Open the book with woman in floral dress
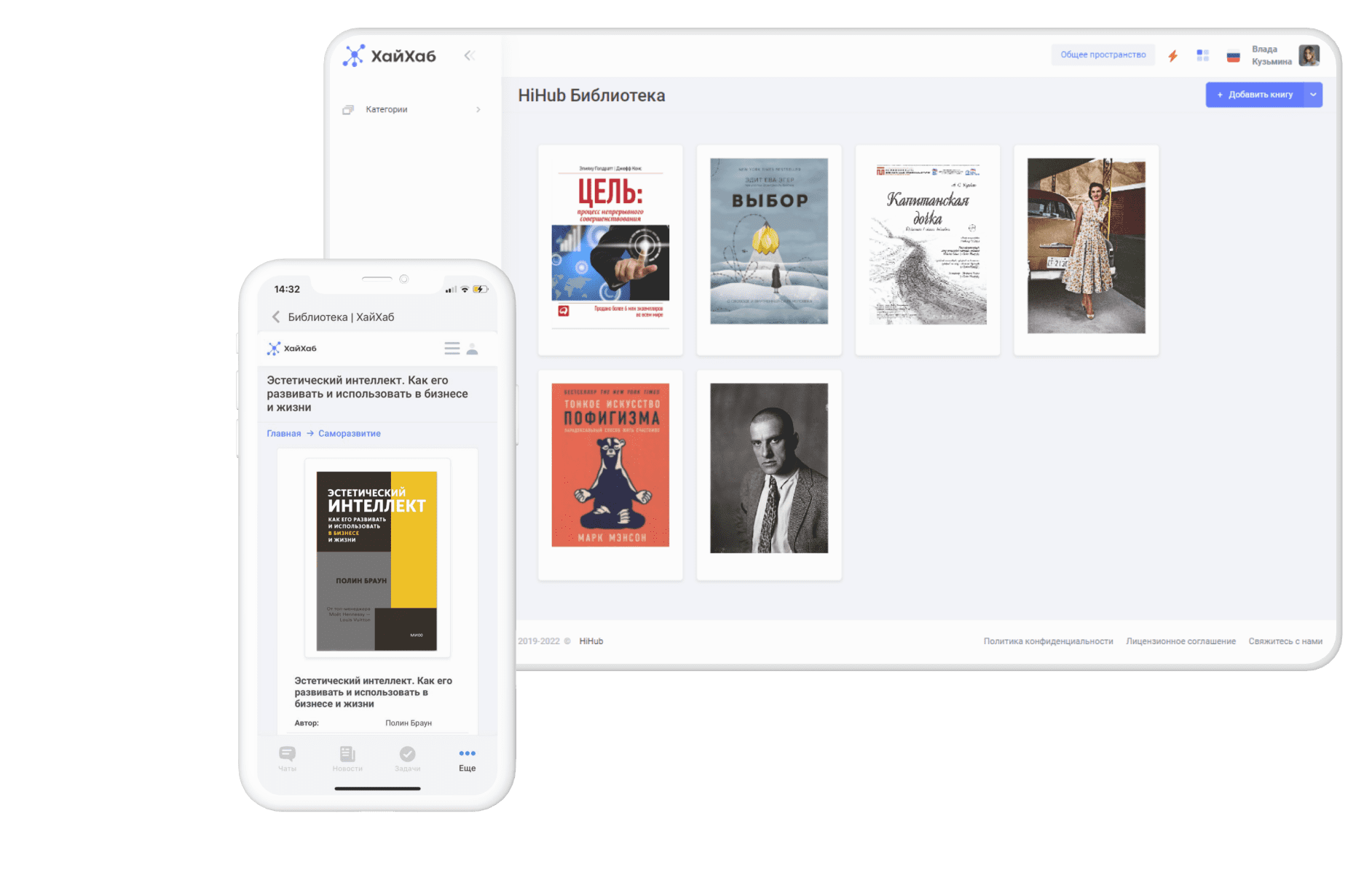Image resolution: width=1372 pixels, height=872 pixels. click(1087, 246)
